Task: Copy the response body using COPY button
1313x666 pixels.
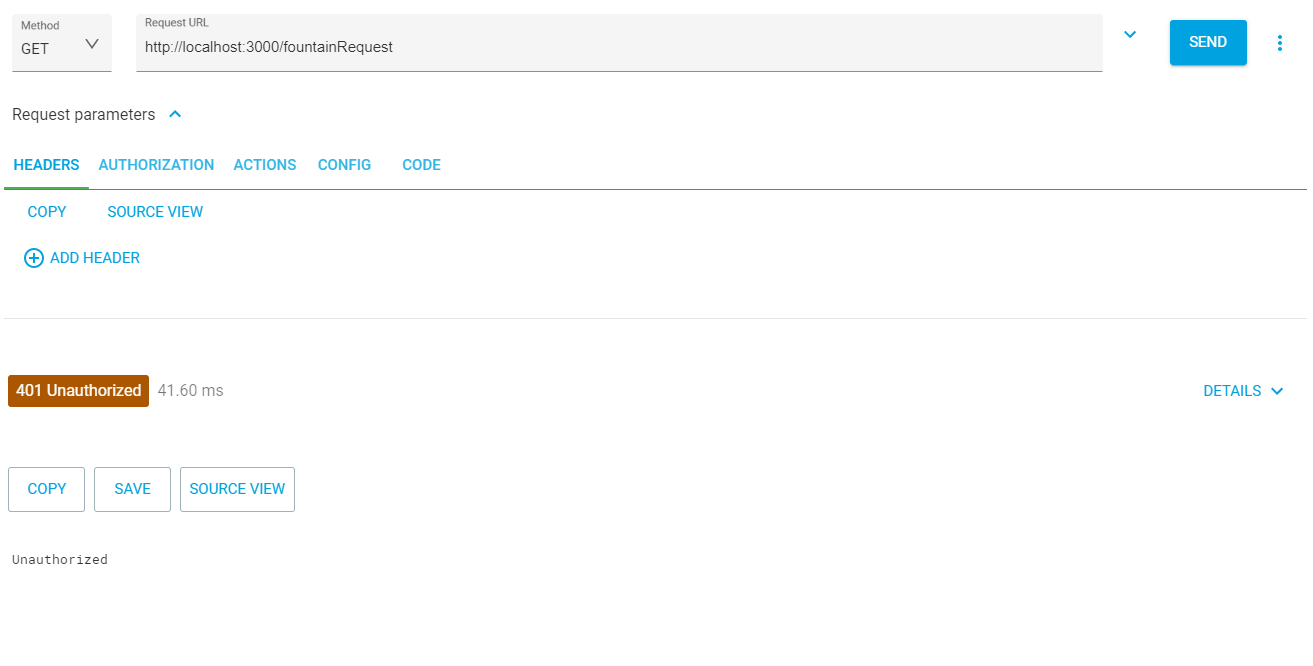Action: pos(47,489)
